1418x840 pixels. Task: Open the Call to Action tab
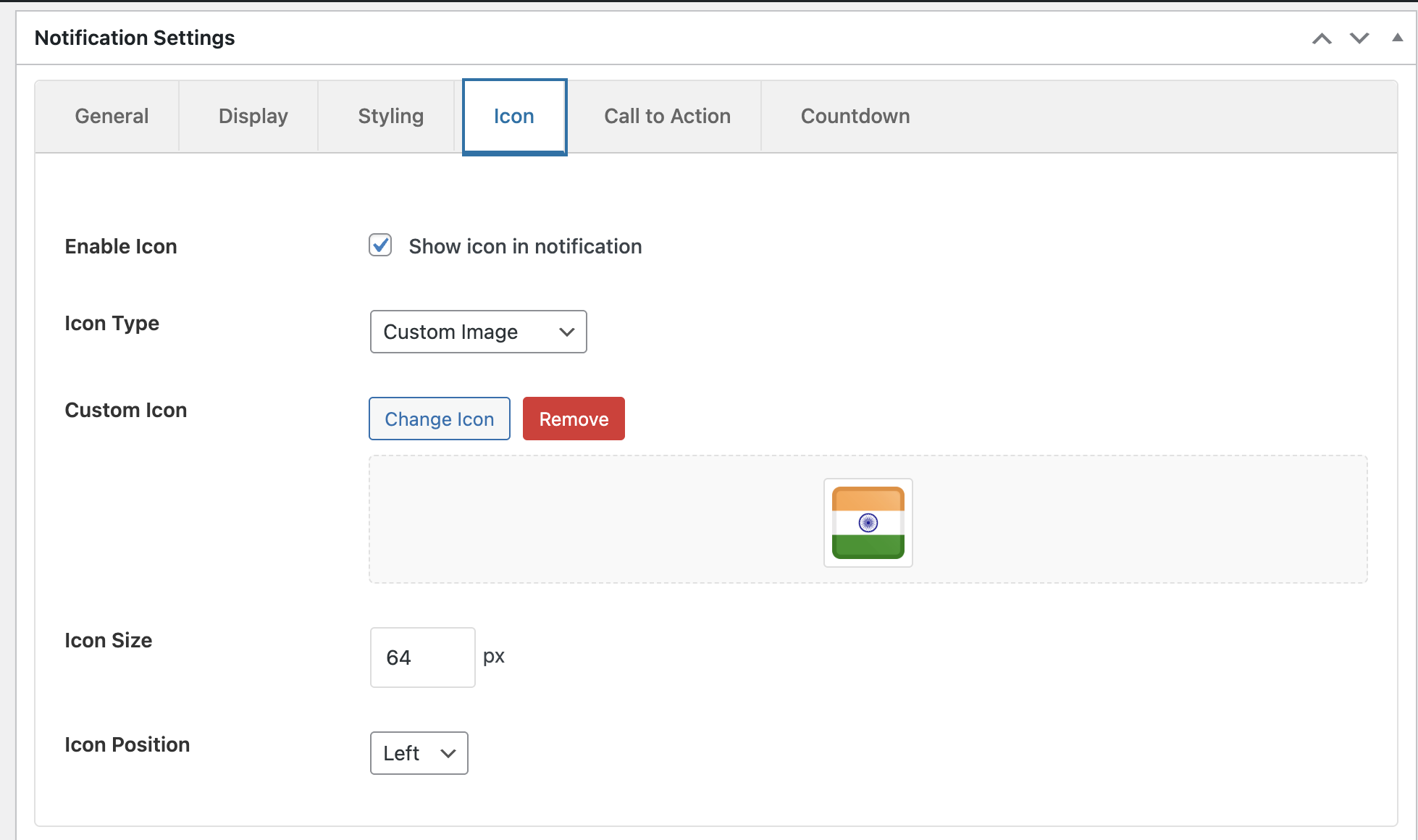pos(667,116)
